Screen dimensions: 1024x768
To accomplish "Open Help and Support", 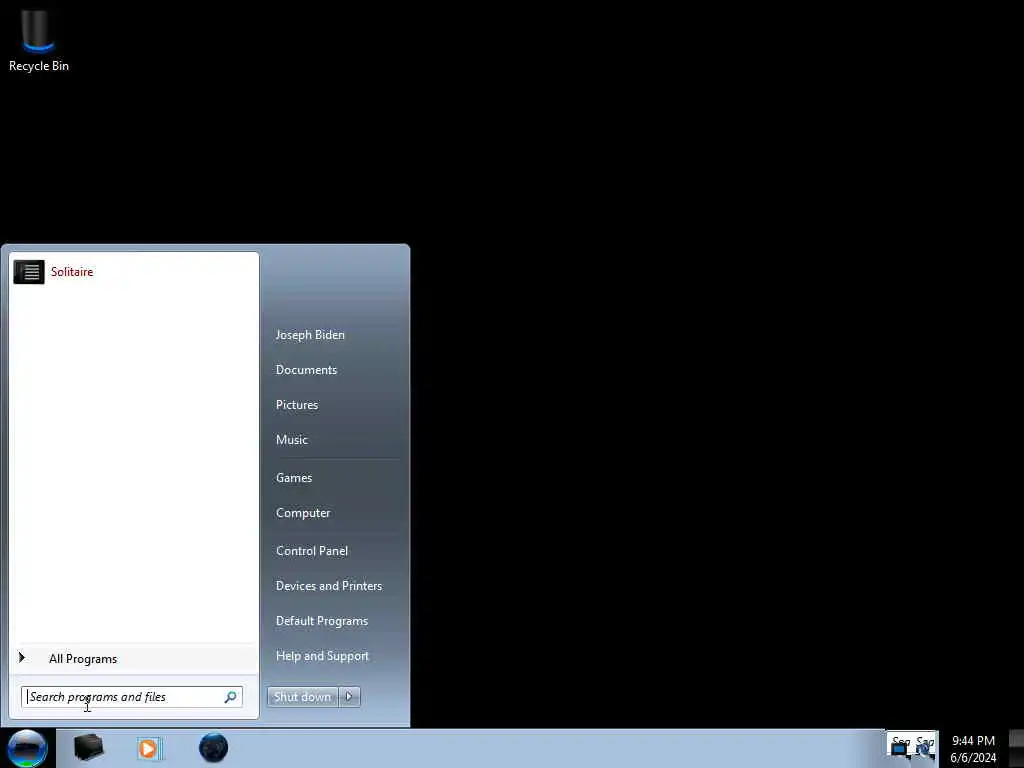I will (x=323, y=656).
